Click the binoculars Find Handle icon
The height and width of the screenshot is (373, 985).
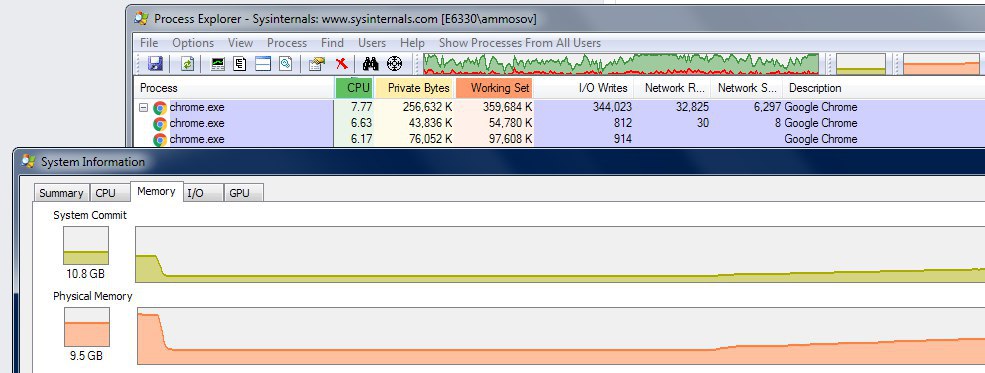[371, 63]
